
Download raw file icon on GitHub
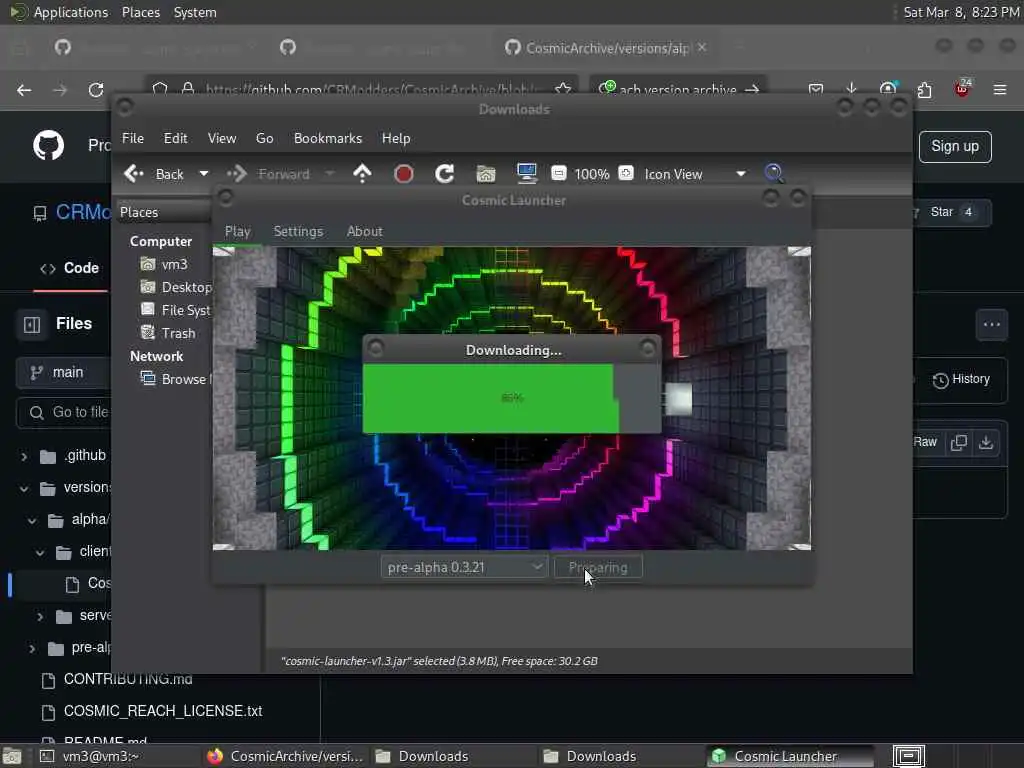pyautogui.click(x=986, y=442)
